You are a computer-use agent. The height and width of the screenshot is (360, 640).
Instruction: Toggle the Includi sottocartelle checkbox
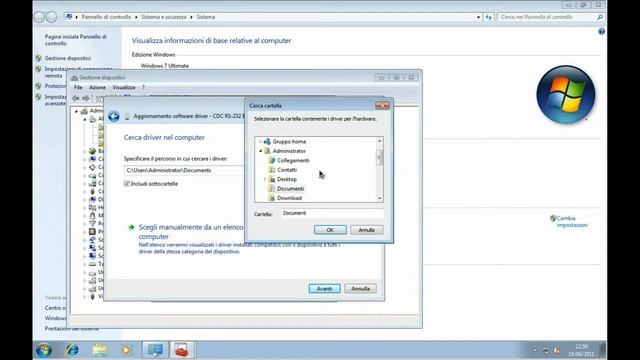pyautogui.click(x=127, y=184)
